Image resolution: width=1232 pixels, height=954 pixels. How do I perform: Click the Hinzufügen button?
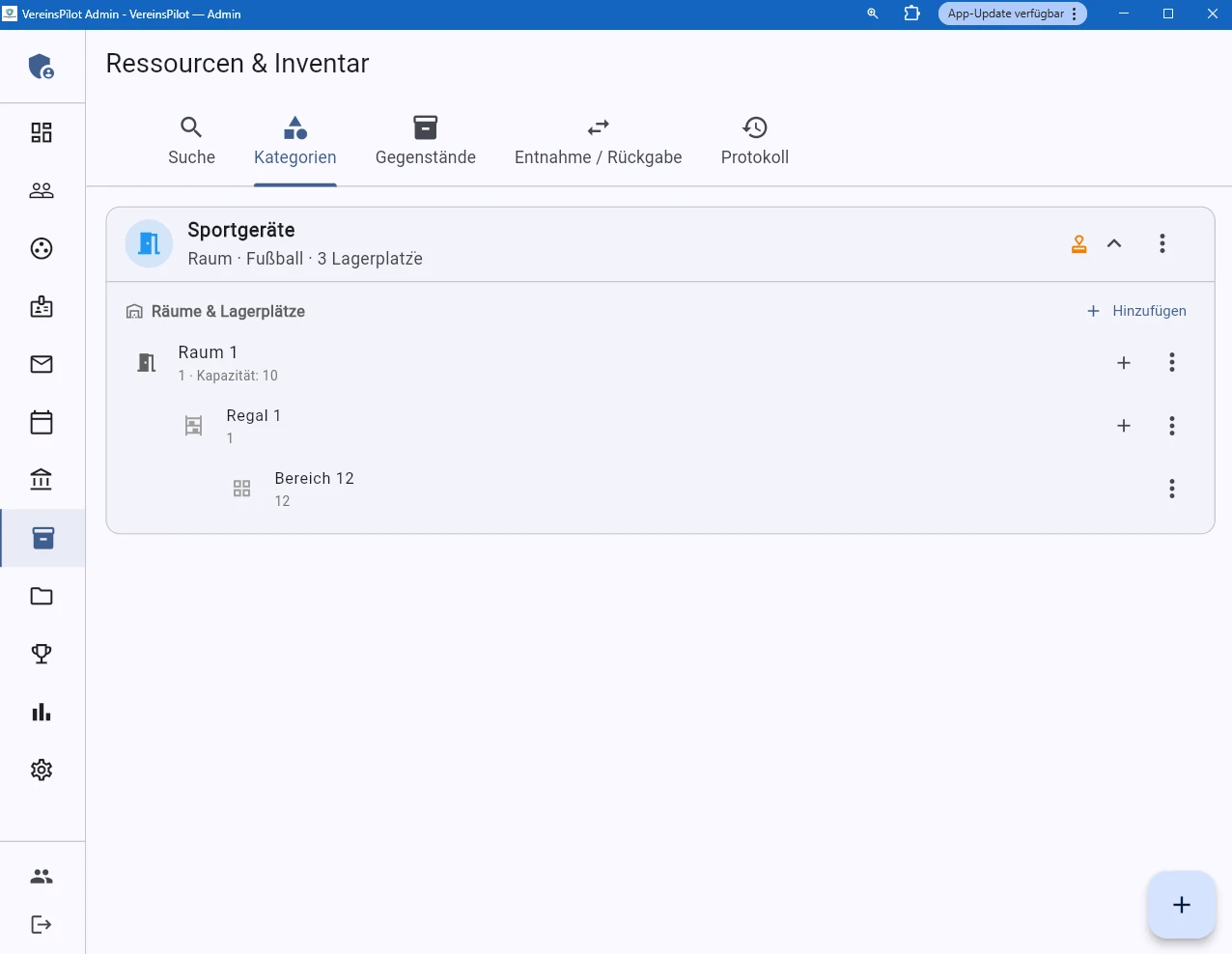click(1136, 311)
